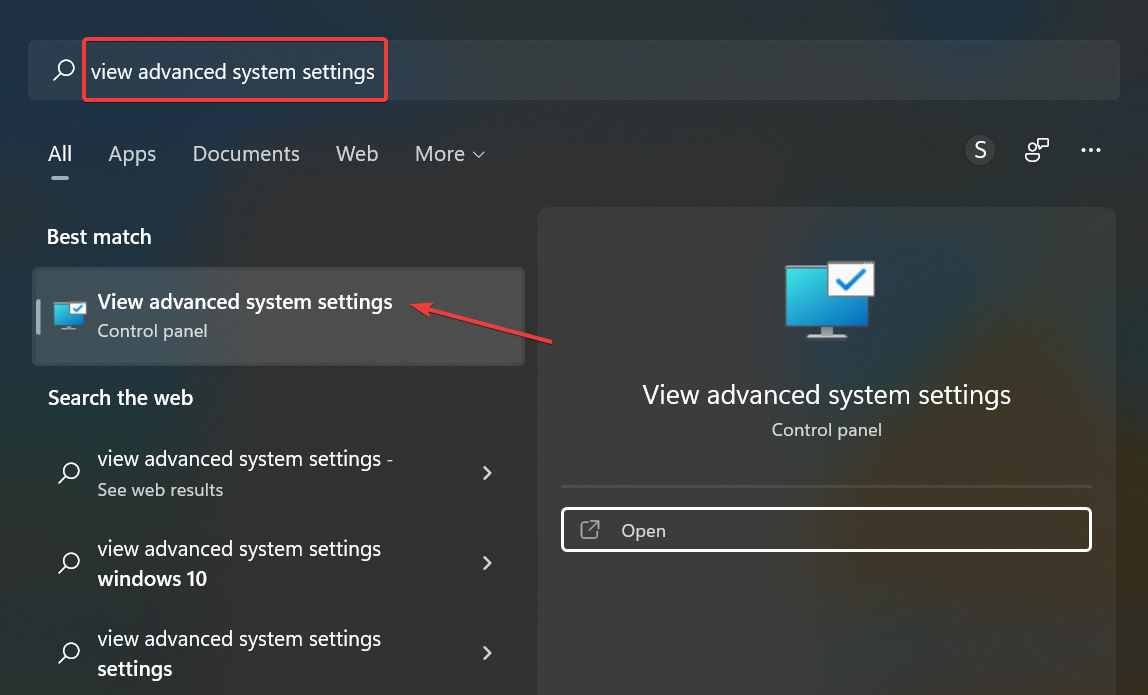The height and width of the screenshot is (695, 1148).
Task: Expand the 'See web results' suggestion chevron
Action: 487,473
